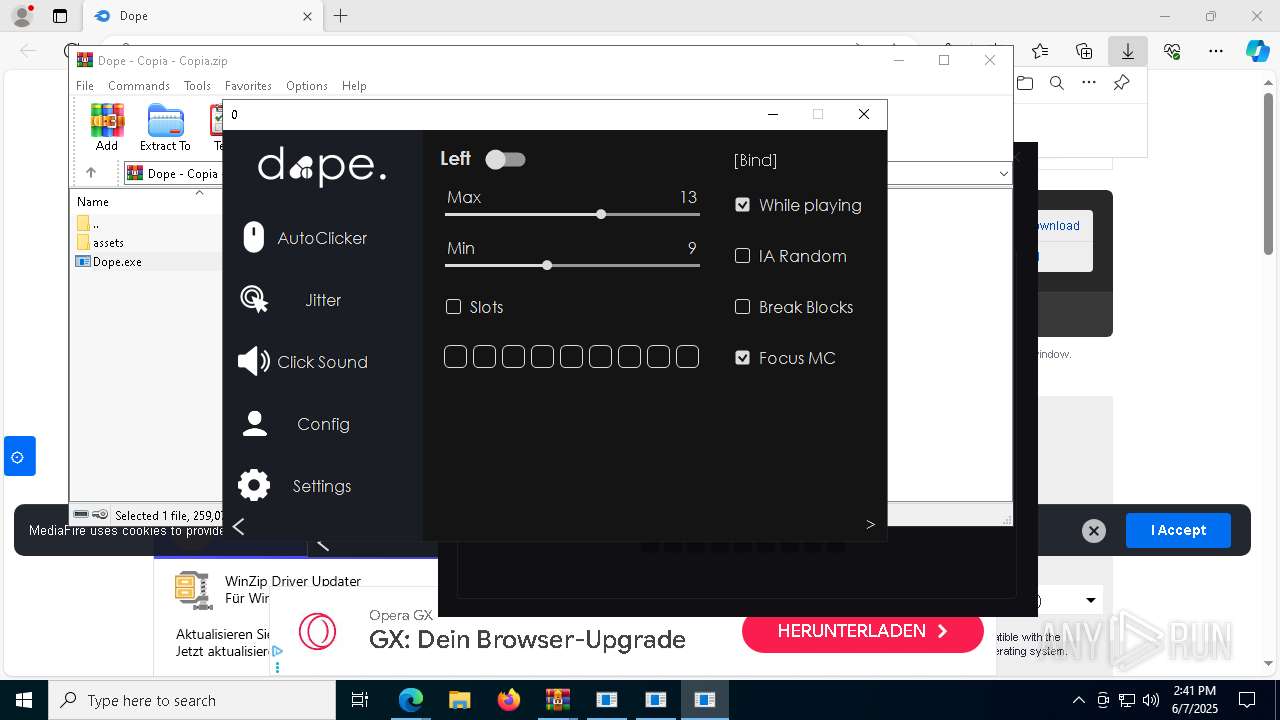Open a new Edge tab

tap(340, 16)
